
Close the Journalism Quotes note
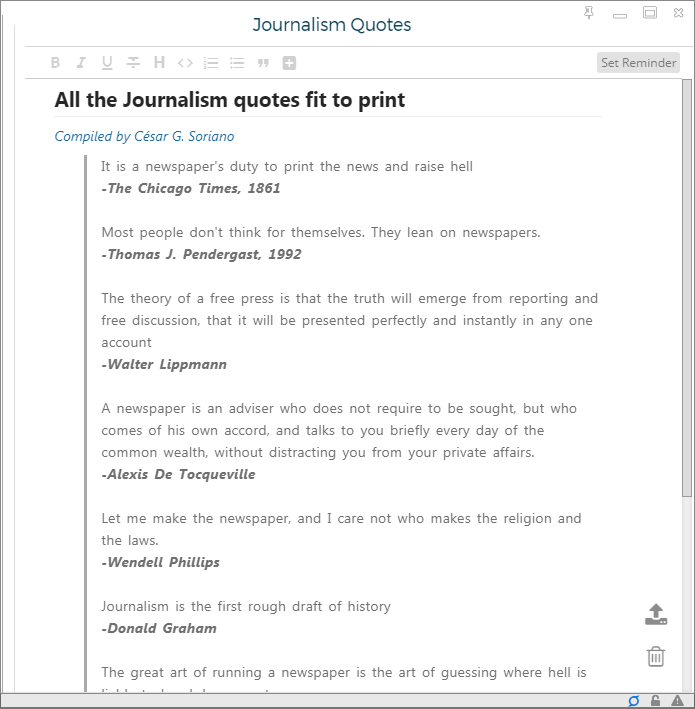(x=678, y=13)
